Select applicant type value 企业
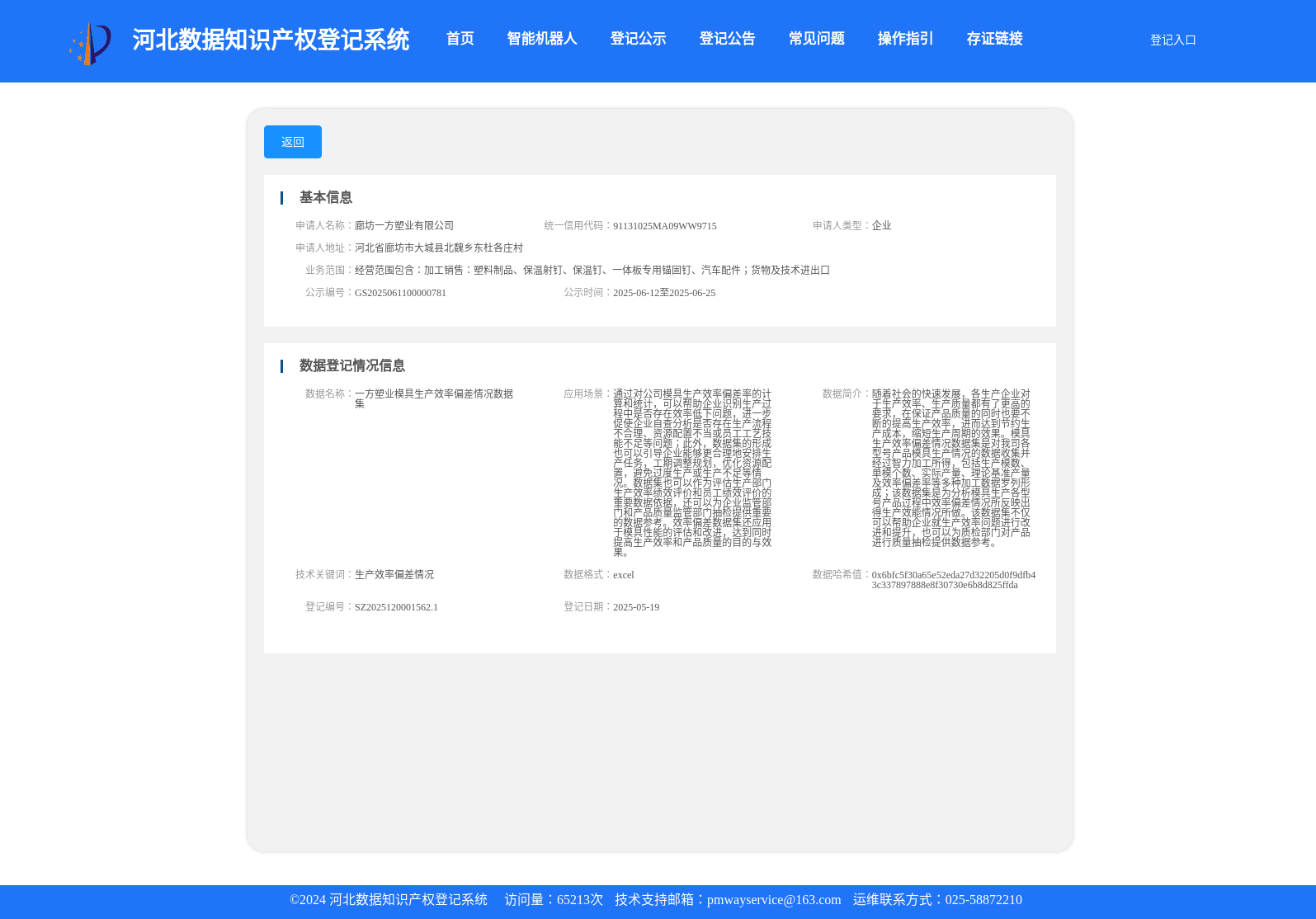Screen dimensions: 1316x919 pos(881,225)
